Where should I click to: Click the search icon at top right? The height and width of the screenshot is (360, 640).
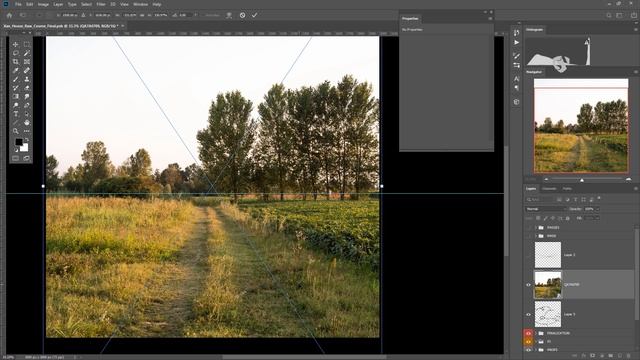(x=609, y=15)
